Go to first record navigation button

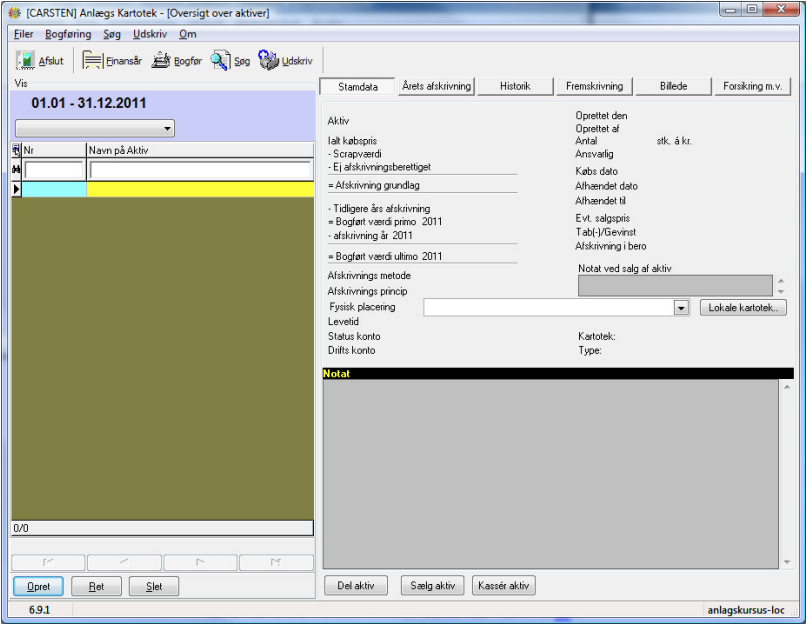48,562
